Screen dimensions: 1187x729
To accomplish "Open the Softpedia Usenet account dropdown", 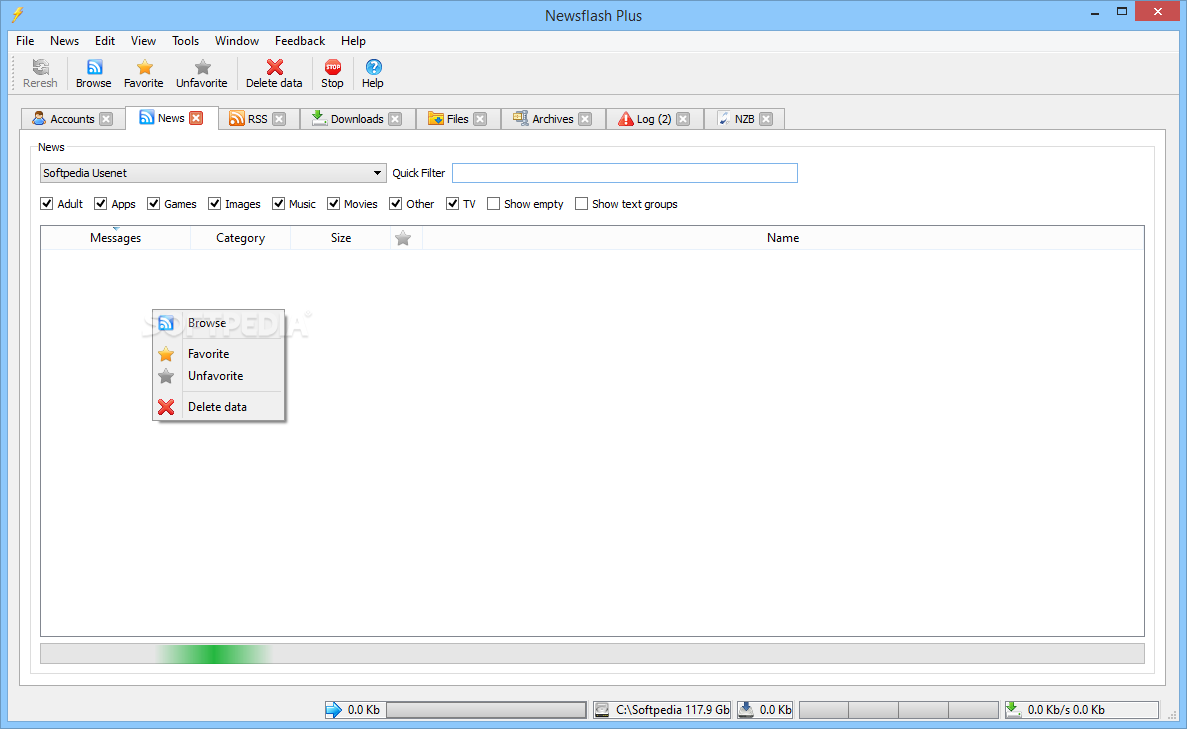I will point(213,173).
